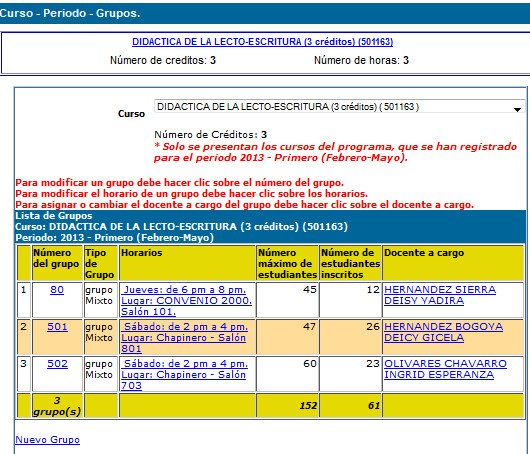Click Lugar: CONVENIO 2000 schedule link
This screenshot has height=454, width=530.
point(187,301)
